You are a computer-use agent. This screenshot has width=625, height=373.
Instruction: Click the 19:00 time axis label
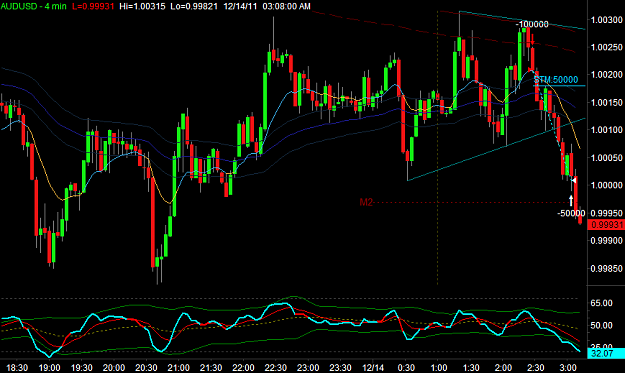coord(49,367)
